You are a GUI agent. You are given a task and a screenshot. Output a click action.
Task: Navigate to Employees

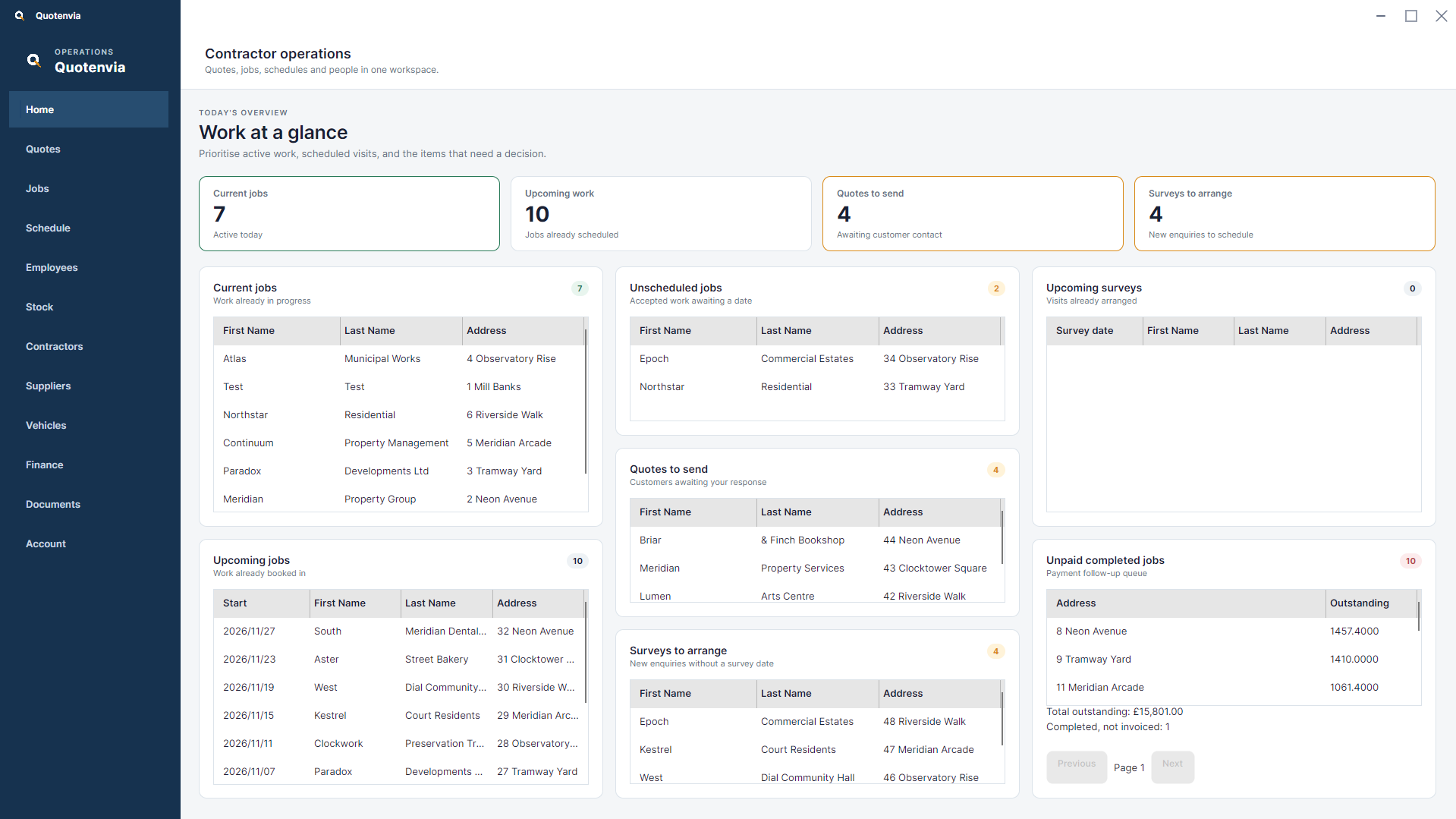89,267
